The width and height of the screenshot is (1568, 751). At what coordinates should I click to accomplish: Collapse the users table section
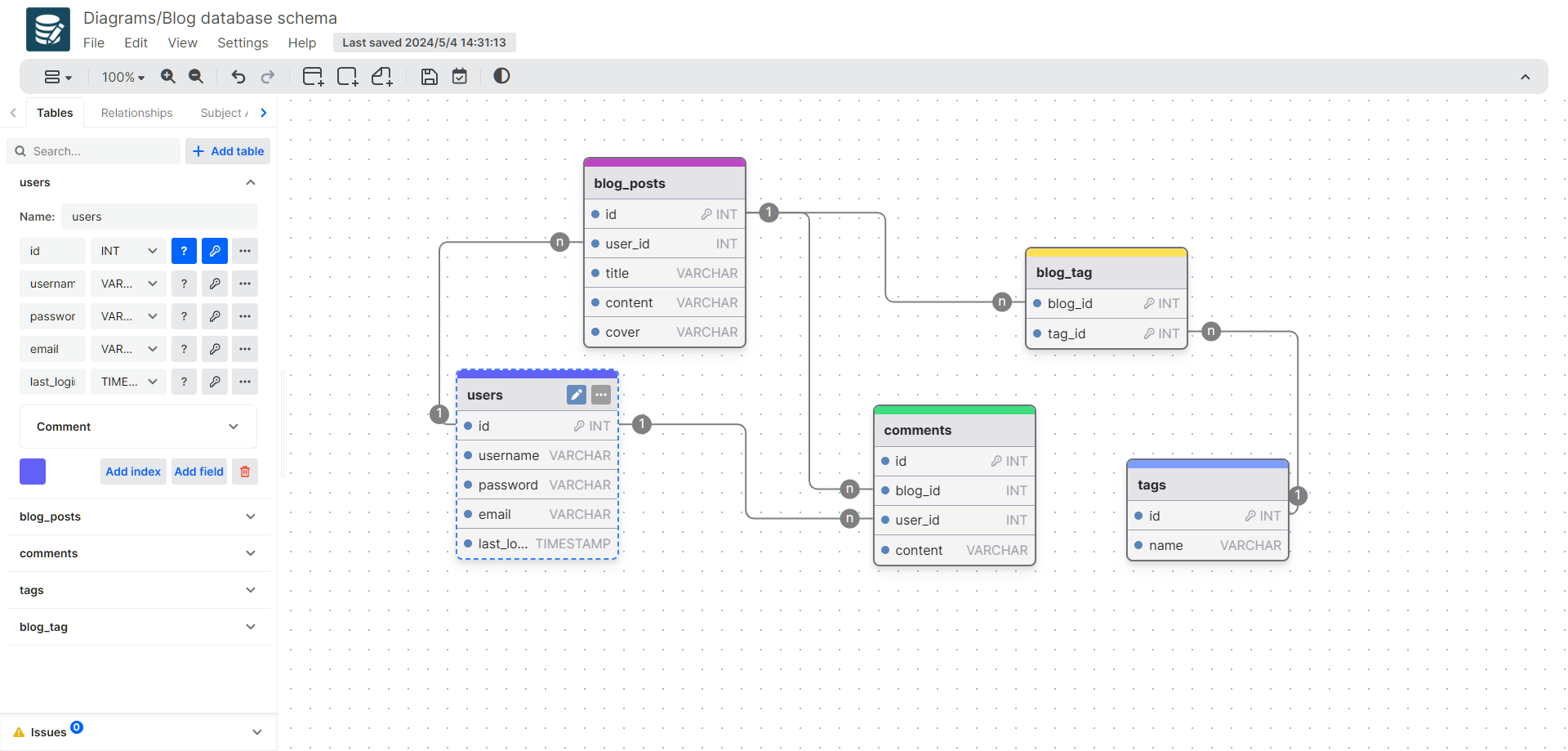click(251, 182)
